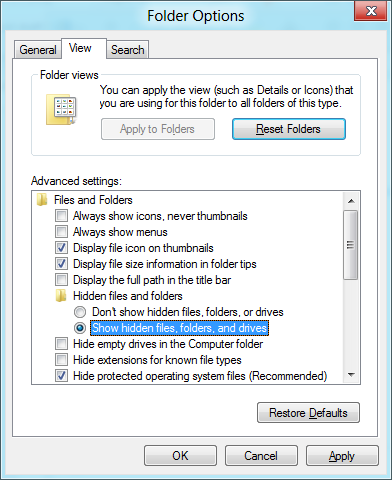Check Hide empty drives in the Computer folder
Image resolution: width=392 pixels, height=480 pixels.
pos(61,344)
